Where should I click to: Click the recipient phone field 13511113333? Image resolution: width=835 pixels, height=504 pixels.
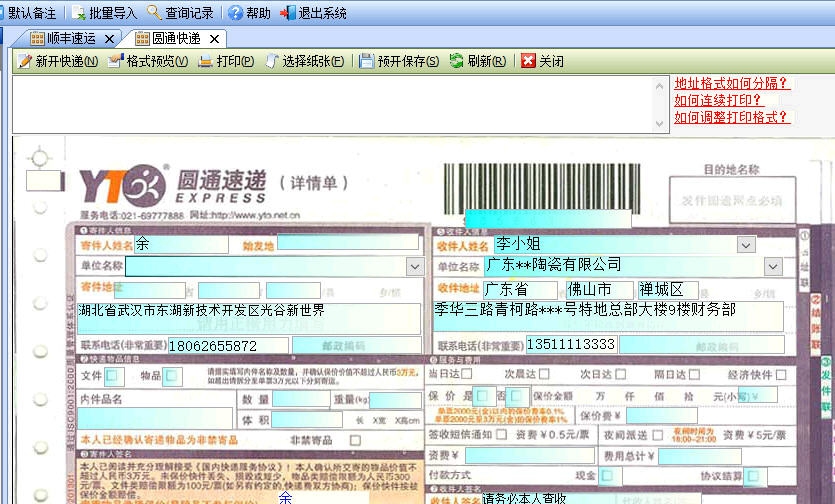571,344
